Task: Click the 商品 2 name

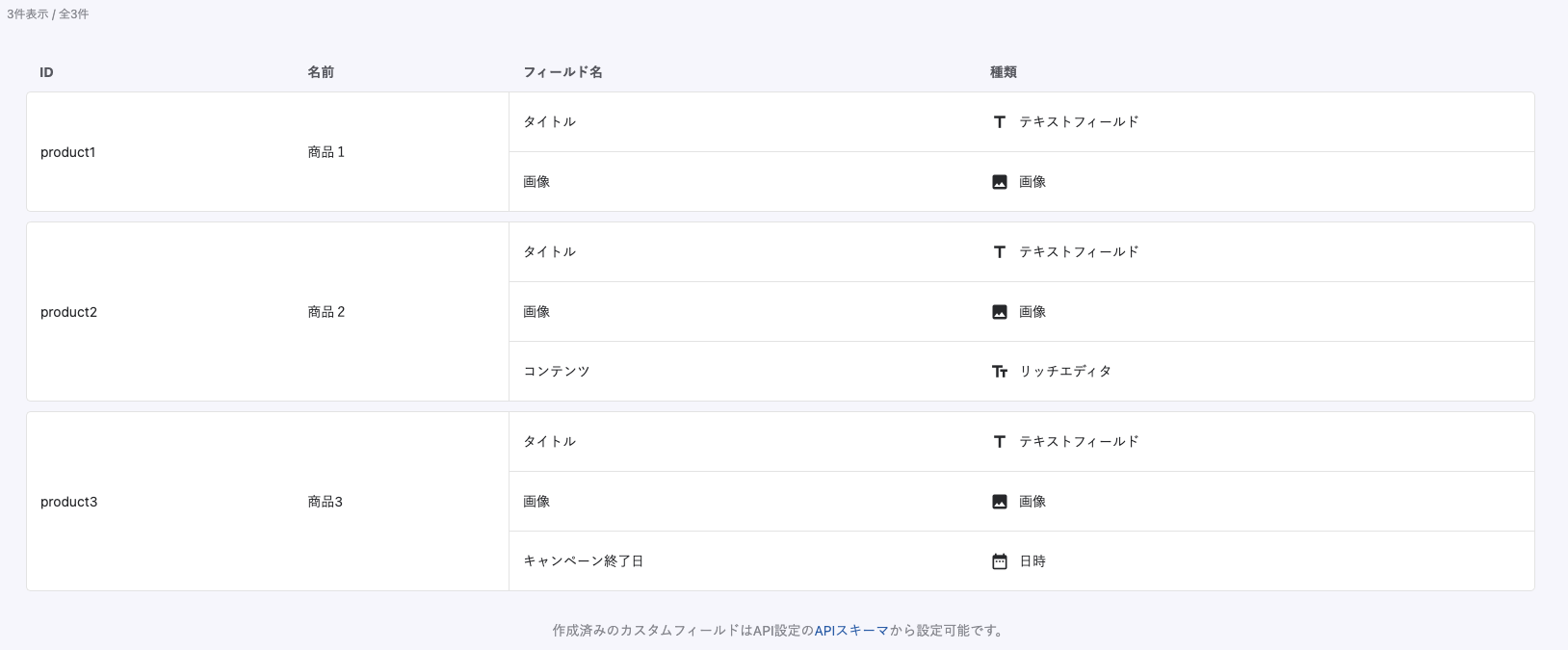Action: coord(326,312)
